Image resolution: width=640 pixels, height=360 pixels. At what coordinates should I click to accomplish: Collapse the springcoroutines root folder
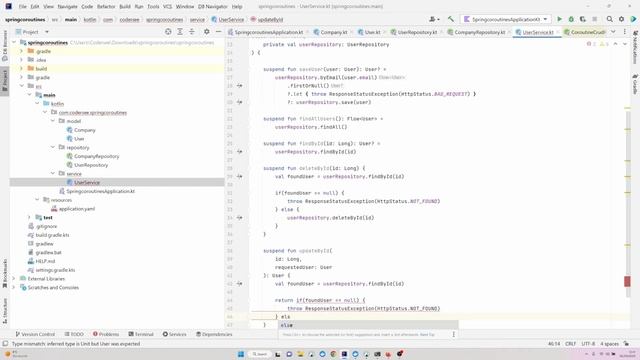tap(14, 42)
